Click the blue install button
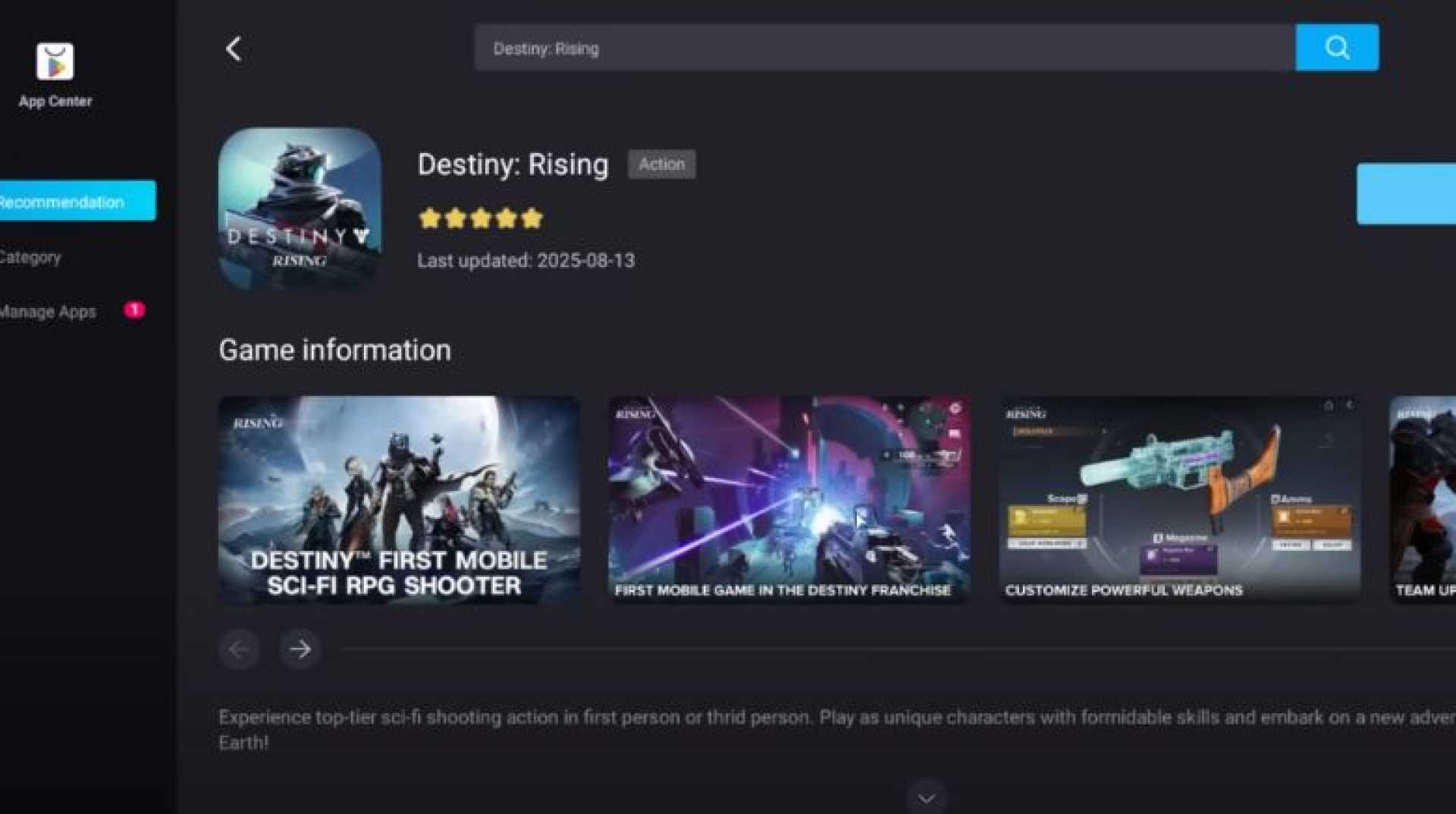1456x814 pixels. pyautogui.click(x=1406, y=193)
